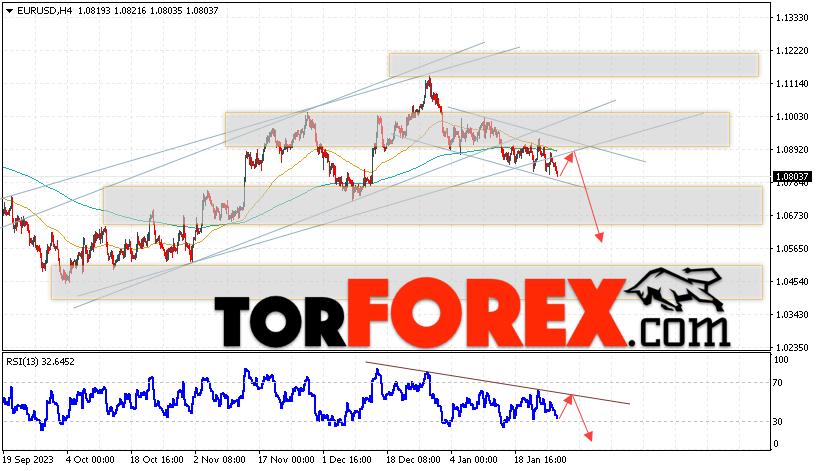
Task: Select the support zone around 1.06730
Action: (433, 206)
